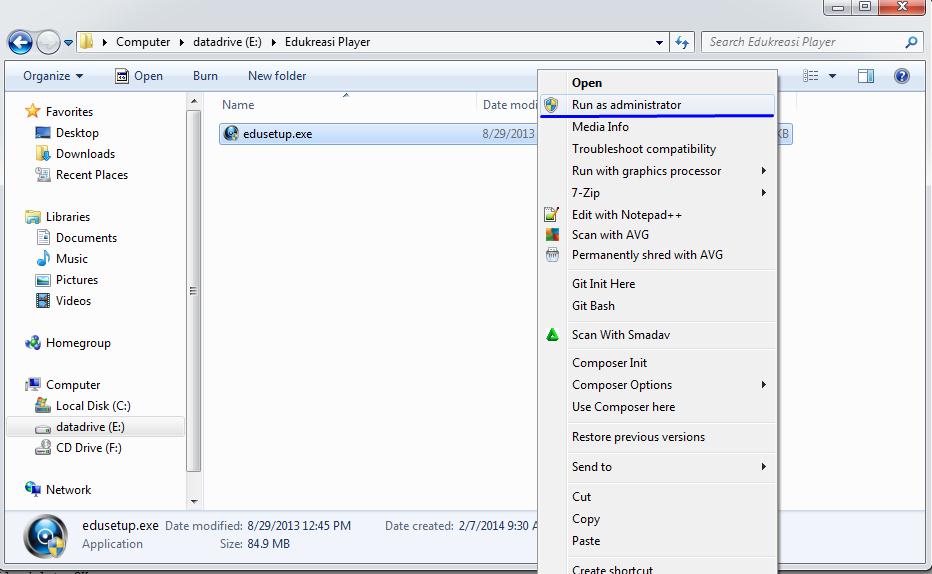
Task: Refresh the folder with the refresh icon
Action: pos(682,42)
